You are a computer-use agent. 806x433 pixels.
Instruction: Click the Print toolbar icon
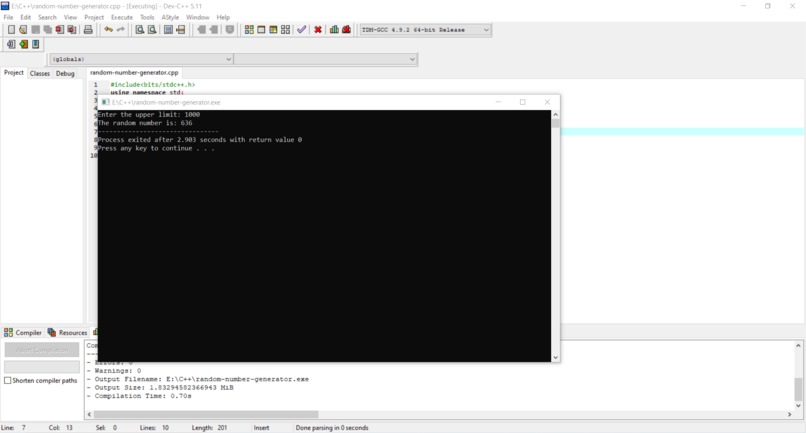pos(88,30)
